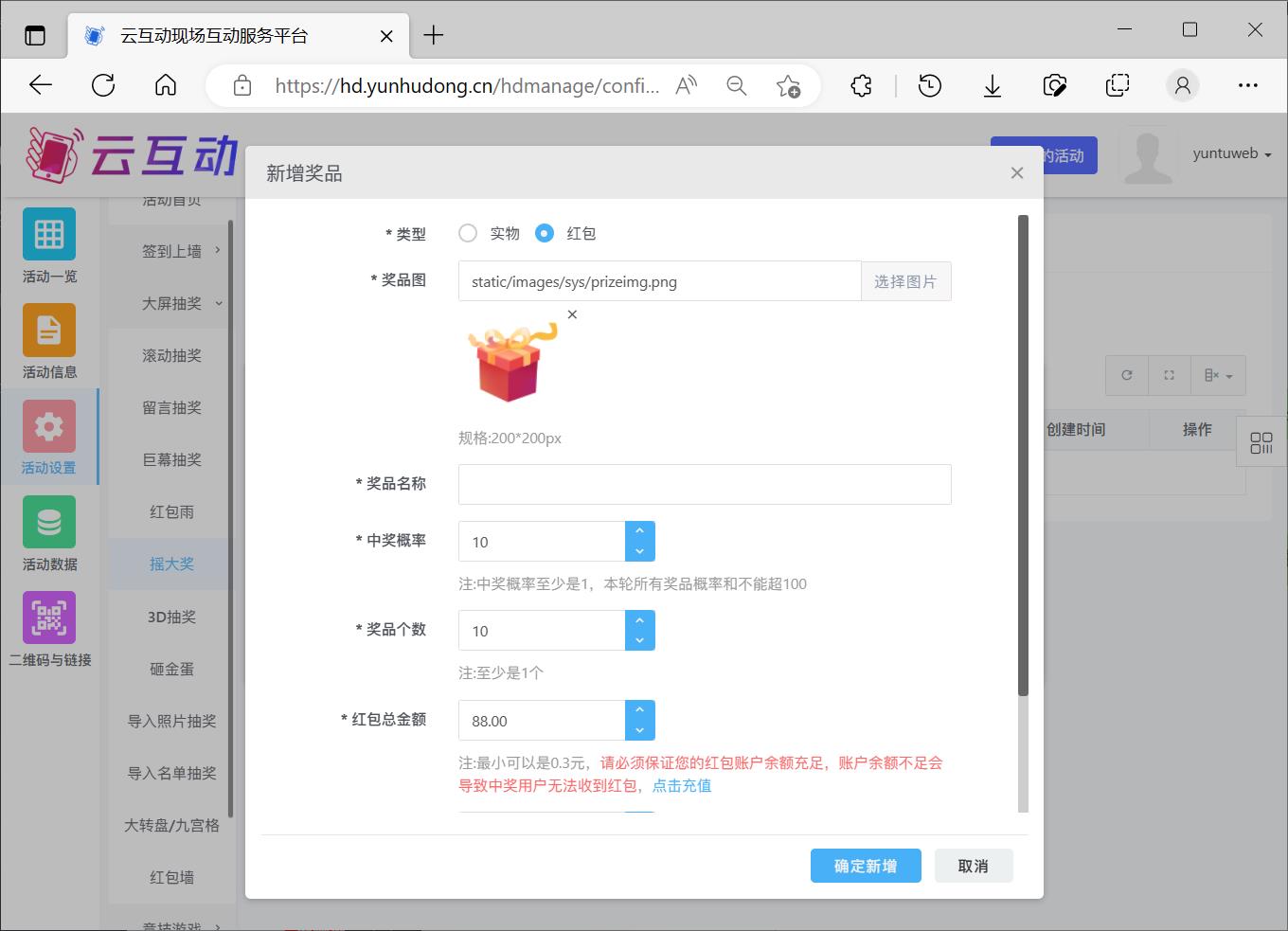Open 红包墙 menu item

171,877
